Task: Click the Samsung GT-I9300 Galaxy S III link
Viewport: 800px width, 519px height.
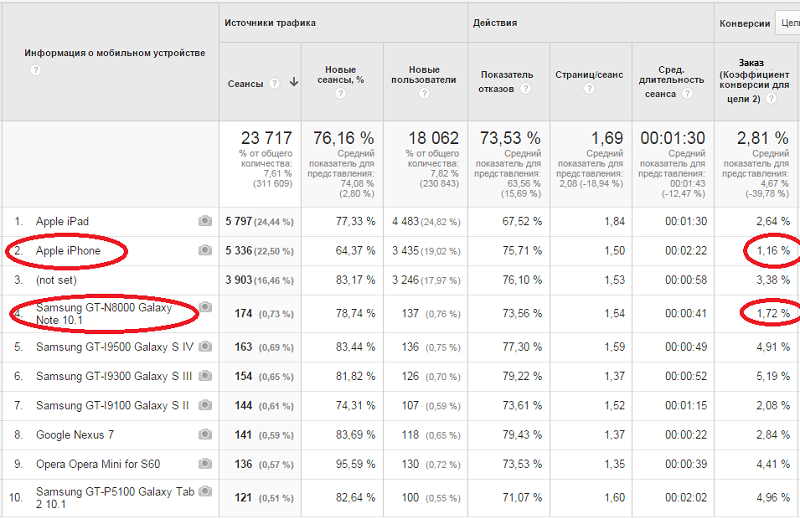Action: pos(114,376)
